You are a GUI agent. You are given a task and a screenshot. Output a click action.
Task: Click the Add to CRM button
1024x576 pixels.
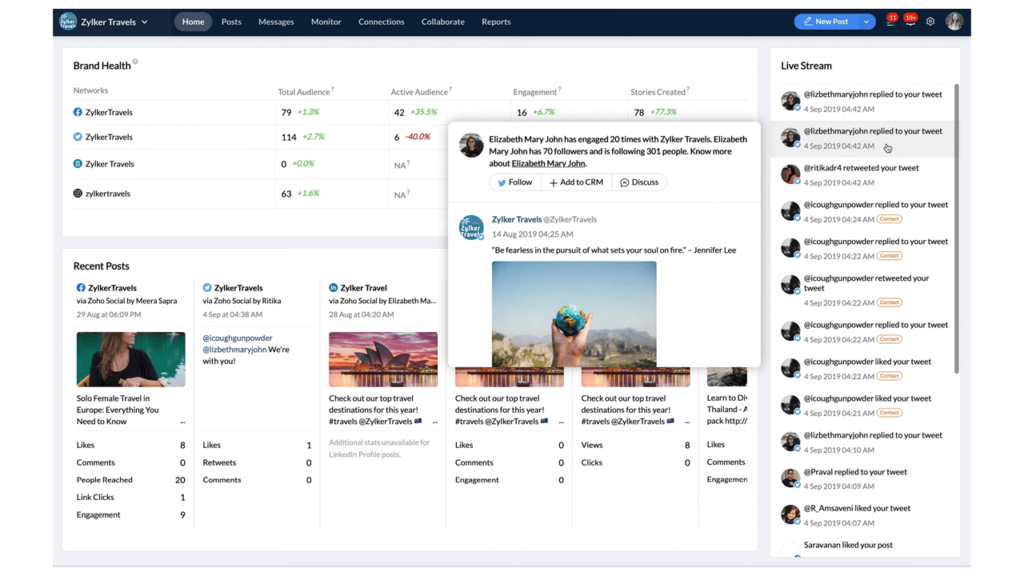(x=577, y=182)
